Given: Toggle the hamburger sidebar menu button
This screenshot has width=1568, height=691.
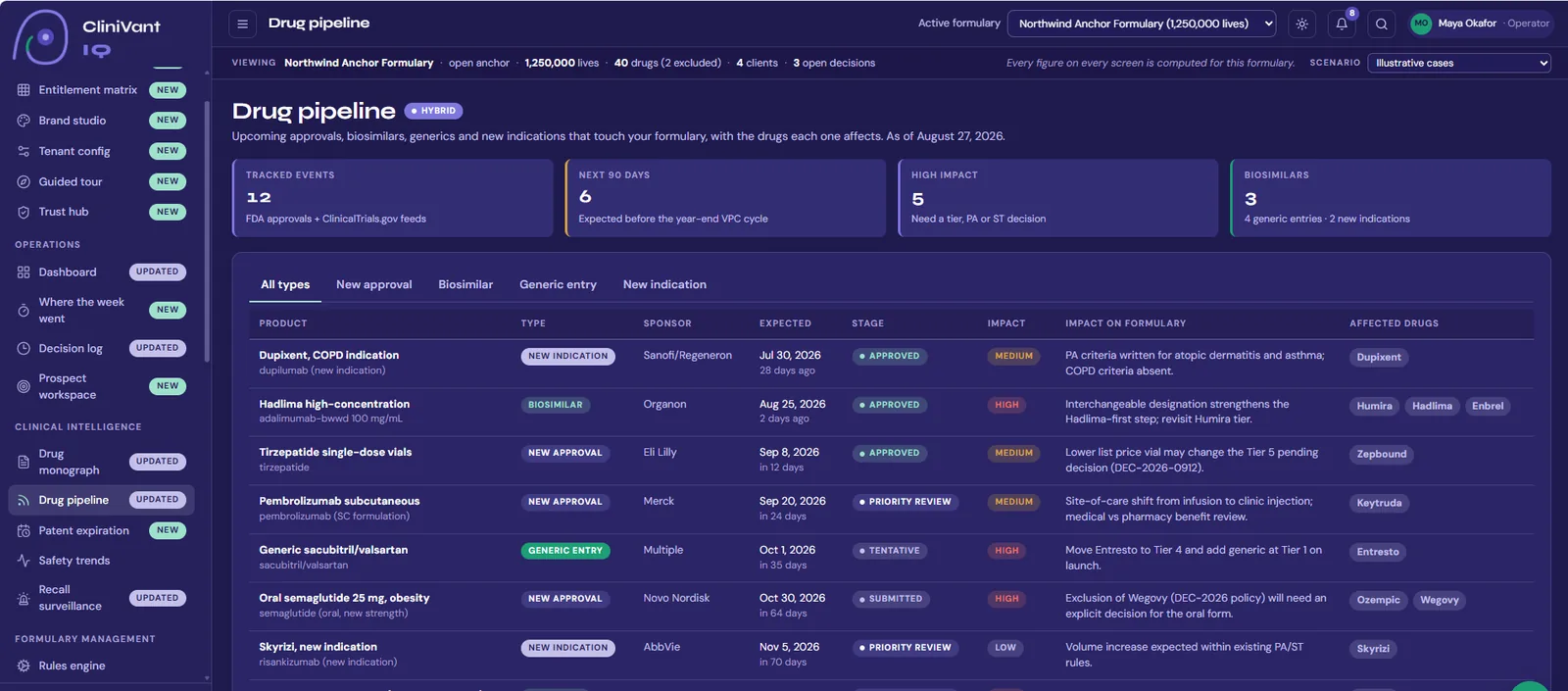Looking at the screenshot, I should point(243,24).
